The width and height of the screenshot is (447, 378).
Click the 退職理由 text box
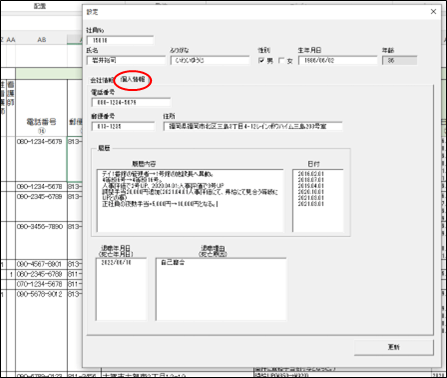[221, 289]
